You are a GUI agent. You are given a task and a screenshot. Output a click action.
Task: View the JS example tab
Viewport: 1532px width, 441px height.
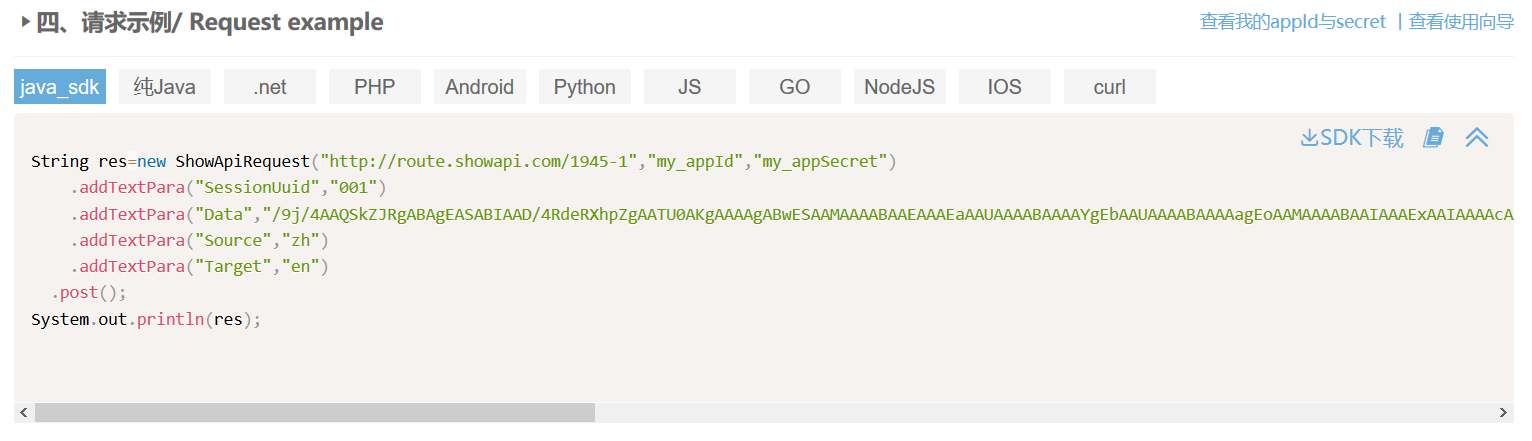pyautogui.click(x=690, y=87)
